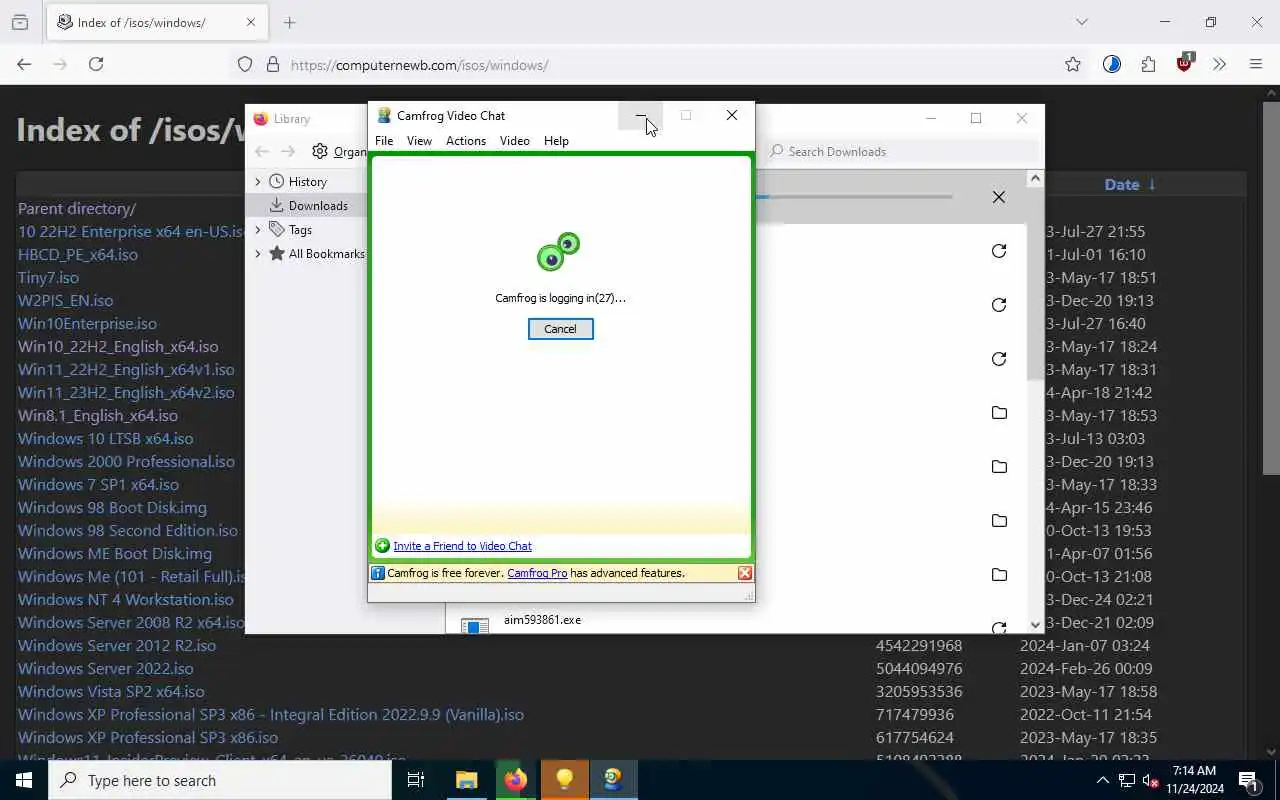
Task: Open the Camfrog Pro link
Action: 537,573
